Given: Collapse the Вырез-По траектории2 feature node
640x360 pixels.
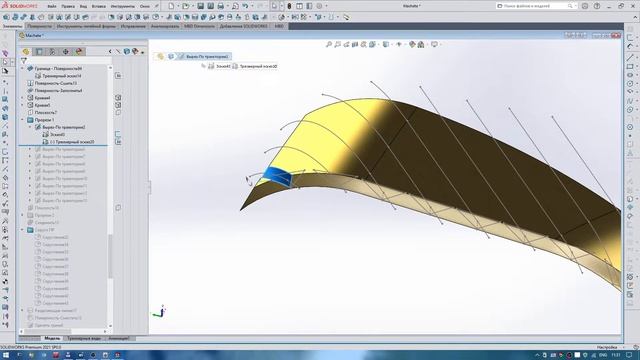Looking at the screenshot, I should pos(30,127).
